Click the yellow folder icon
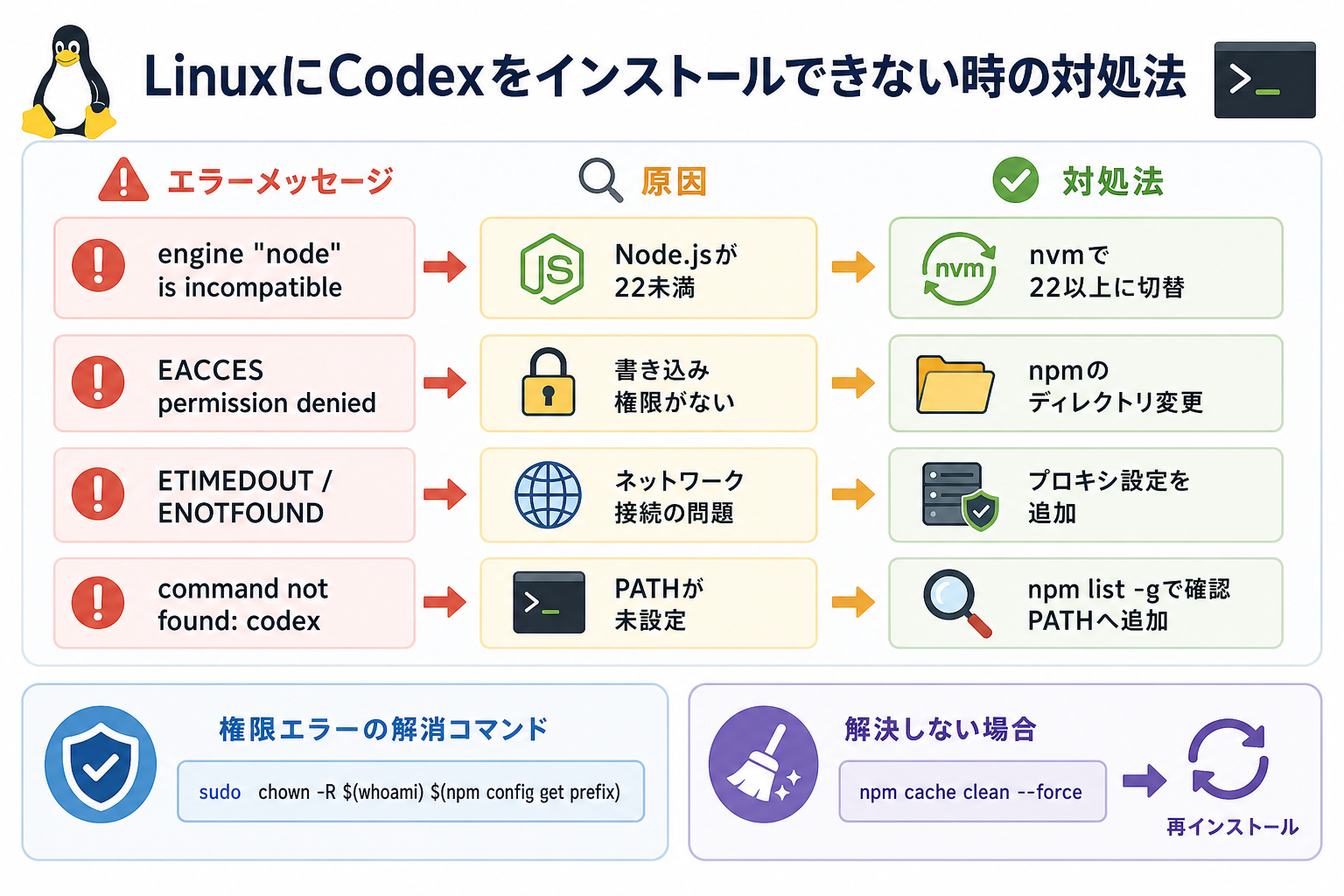 tap(955, 384)
